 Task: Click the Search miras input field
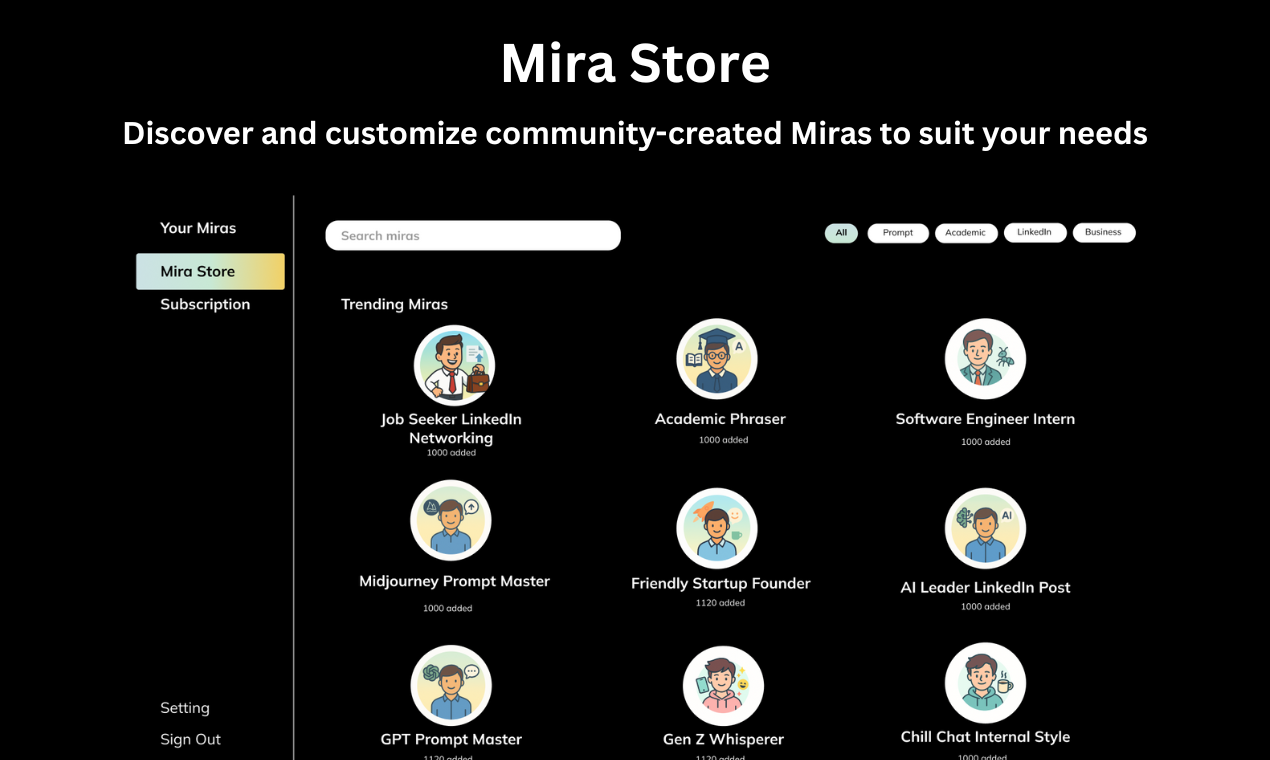[472, 235]
